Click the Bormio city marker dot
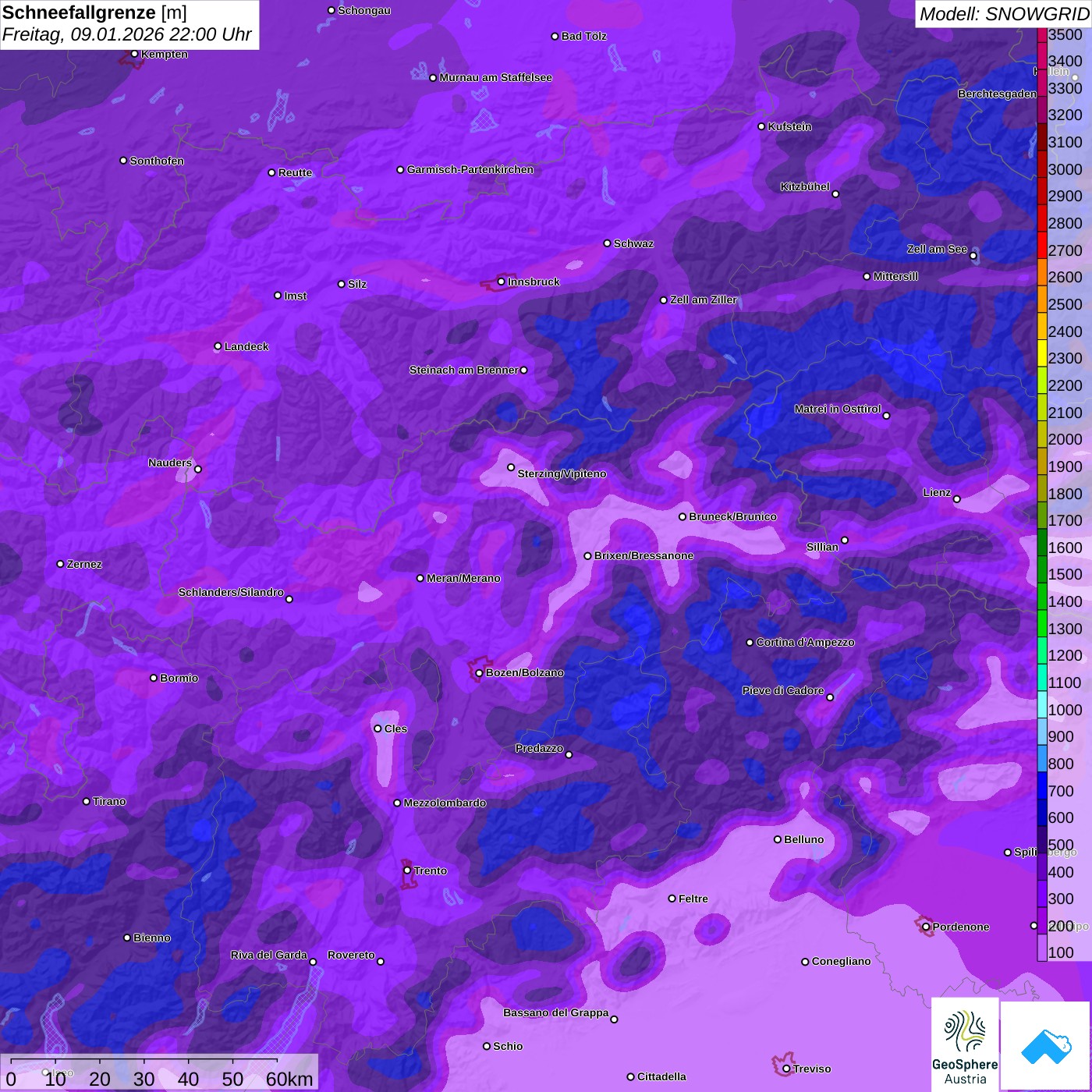This screenshot has height=1092, width=1092. click(x=154, y=678)
